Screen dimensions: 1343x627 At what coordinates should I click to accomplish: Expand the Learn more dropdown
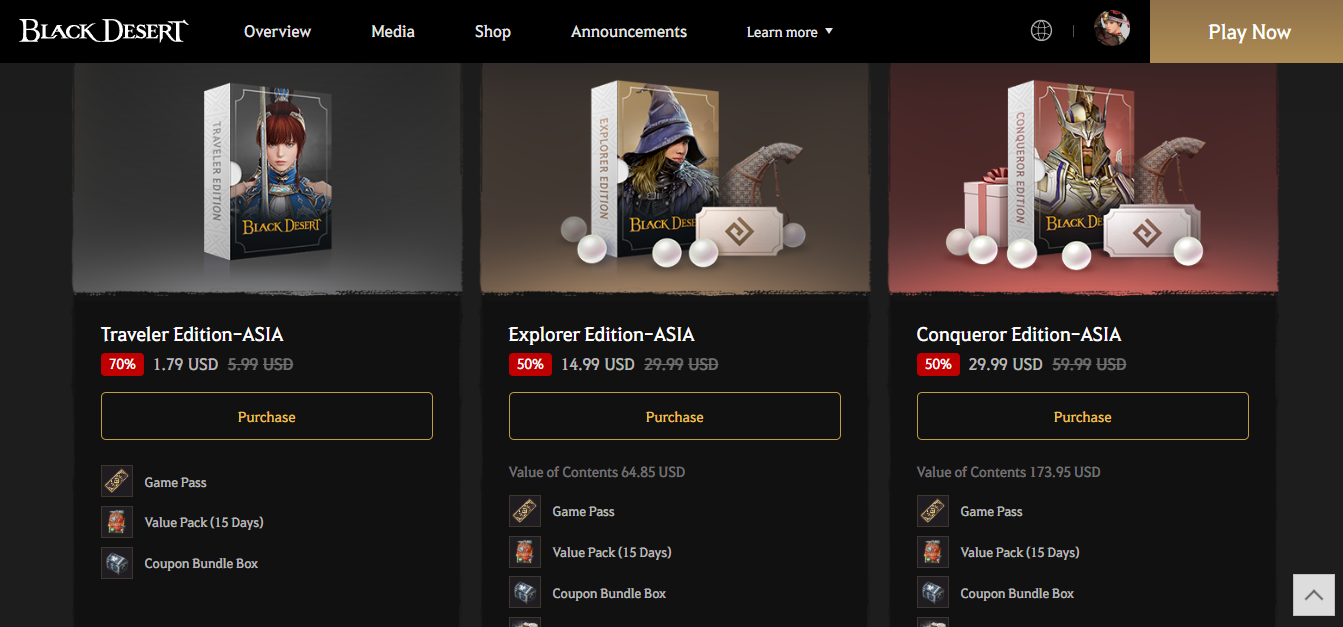789,32
